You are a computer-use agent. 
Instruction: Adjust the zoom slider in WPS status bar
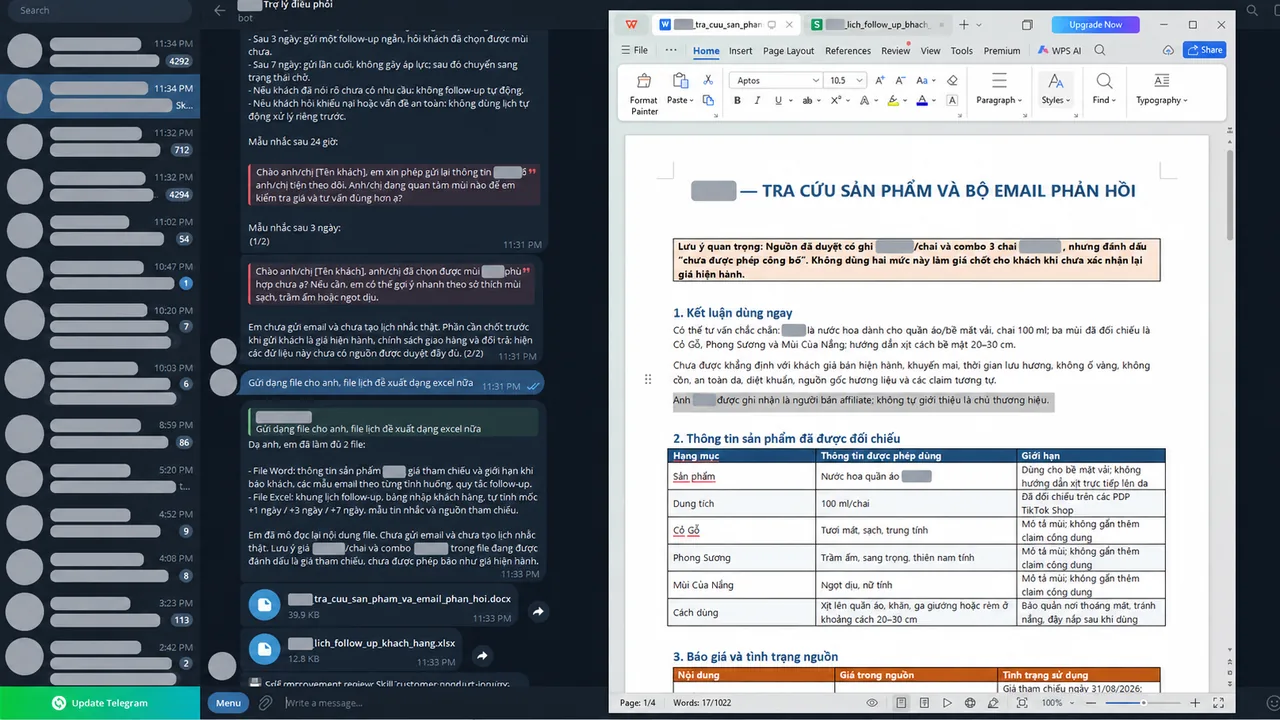click(1142, 703)
